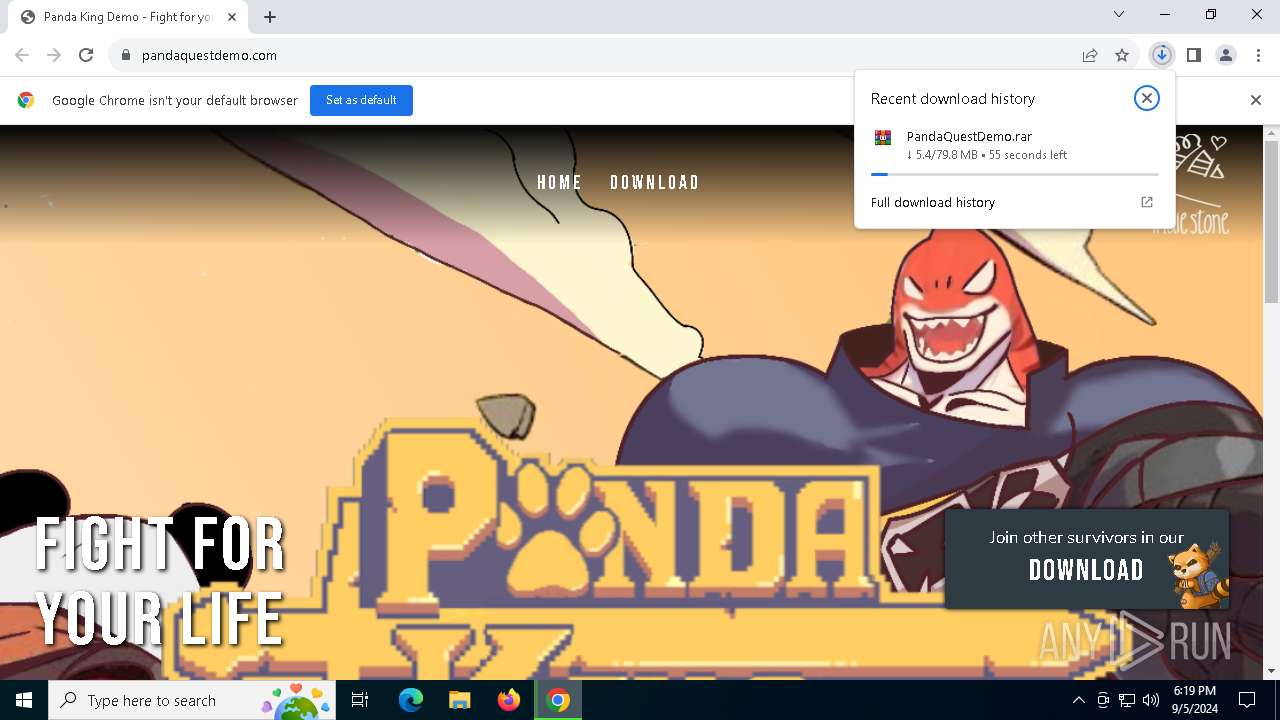
Task: Click the search highlights icon in taskbar search
Action: 296,700
